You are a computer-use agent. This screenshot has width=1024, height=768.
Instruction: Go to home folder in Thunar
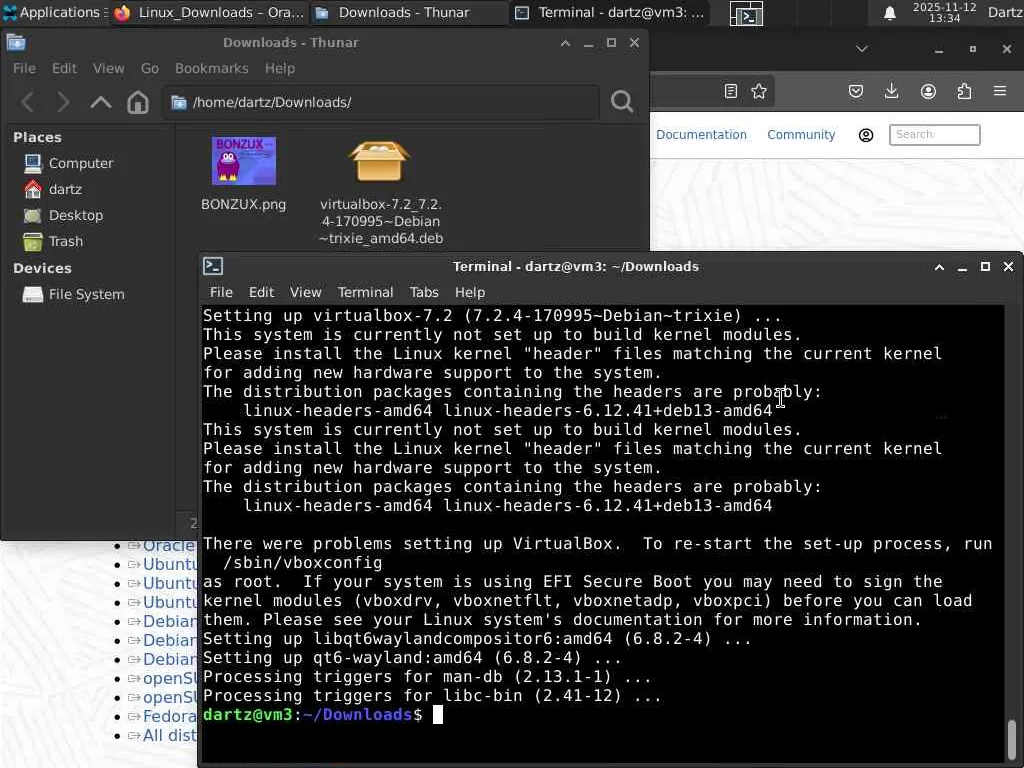(x=138, y=103)
